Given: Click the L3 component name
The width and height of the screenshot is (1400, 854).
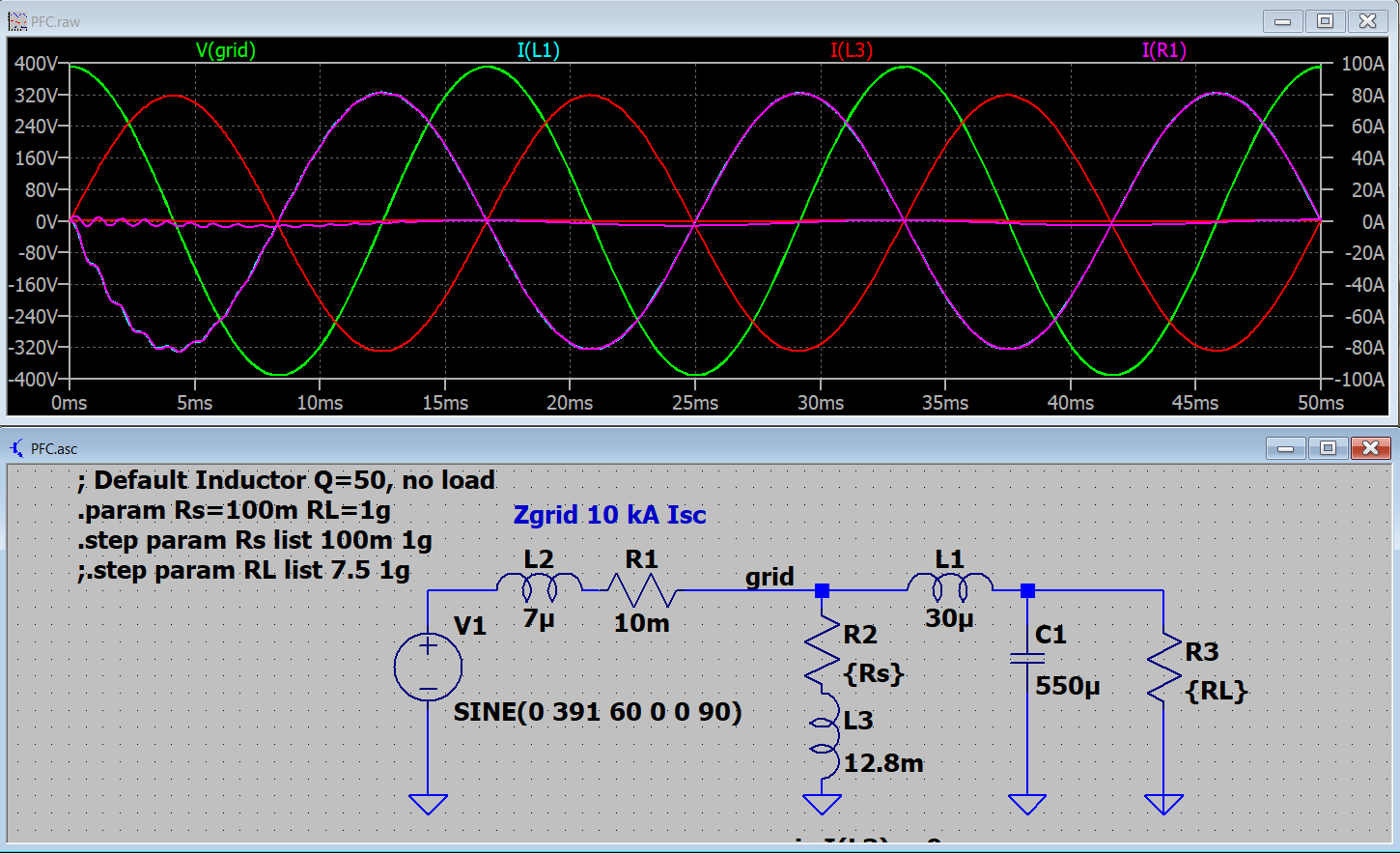Looking at the screenshot, I should pyautogui.click(x=858, y=721).
